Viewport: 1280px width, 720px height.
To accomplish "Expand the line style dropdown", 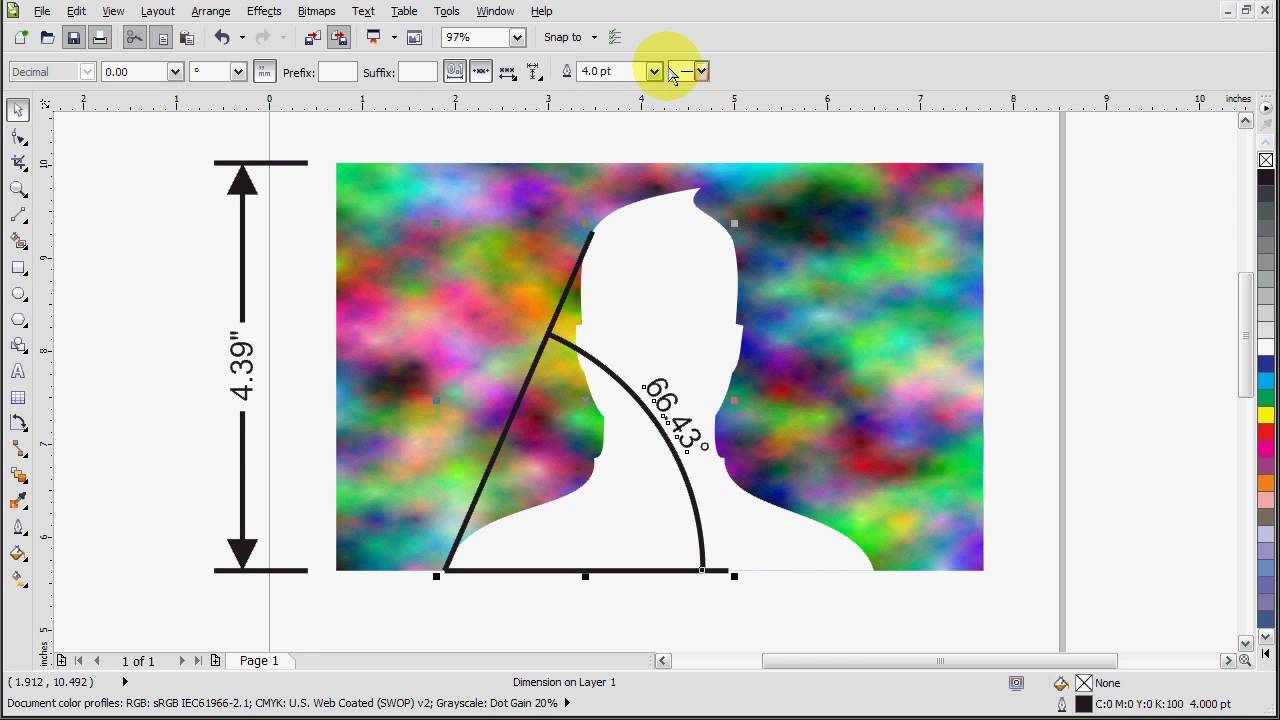I will click(x=702, y=71).
